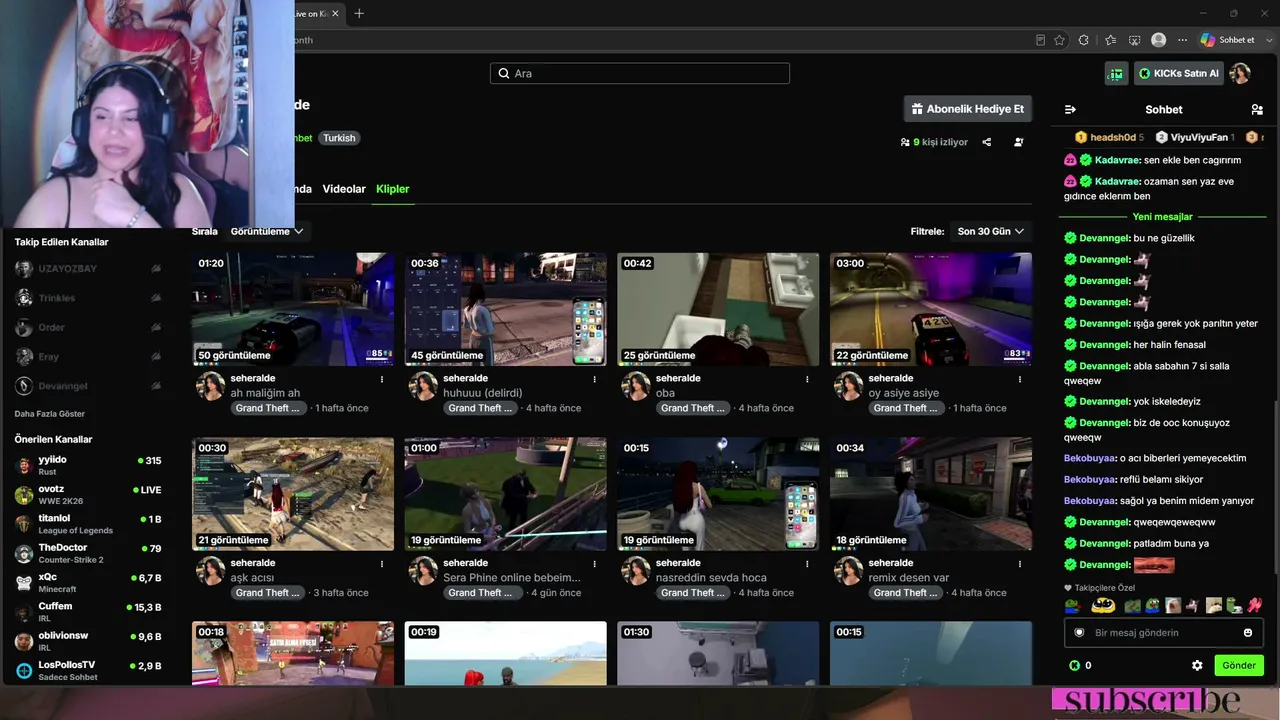Click in the Ara search field
Image resolution: width=1280 pixels, height=720 pixels.
pos(640,73)
